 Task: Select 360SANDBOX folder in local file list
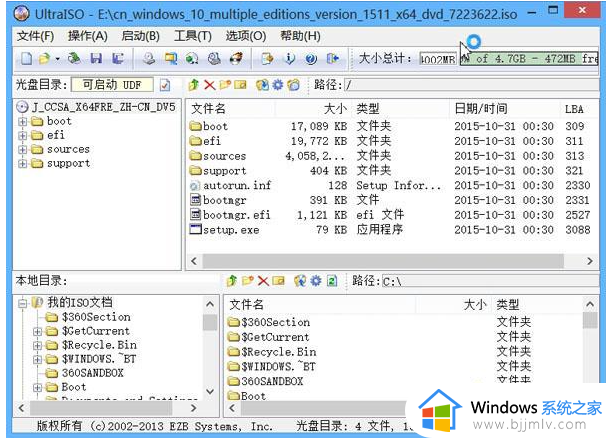(x=266, y=381)
